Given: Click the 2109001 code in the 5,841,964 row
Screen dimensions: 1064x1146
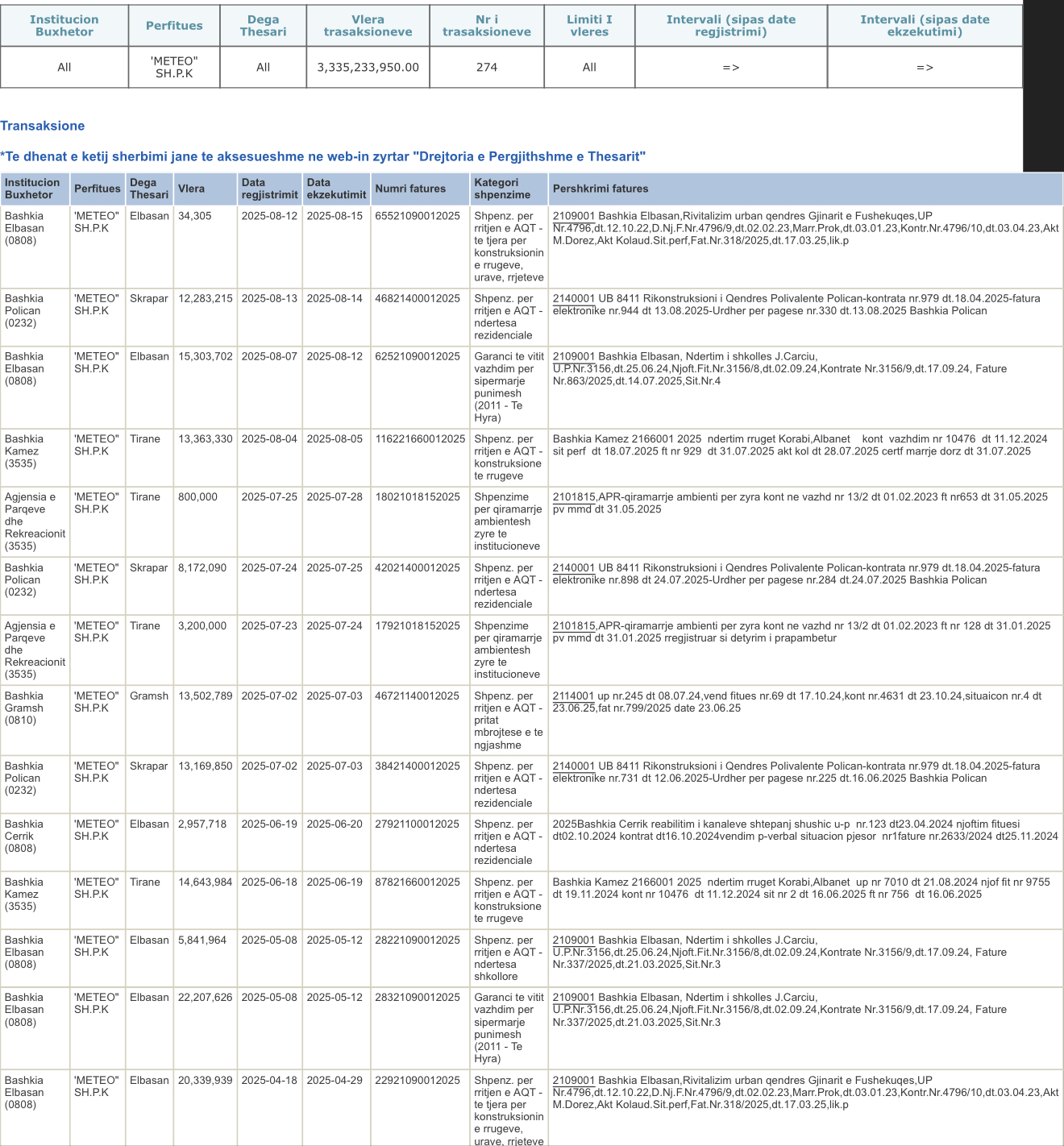Looking at the screenshot, I should coord(573,940).
